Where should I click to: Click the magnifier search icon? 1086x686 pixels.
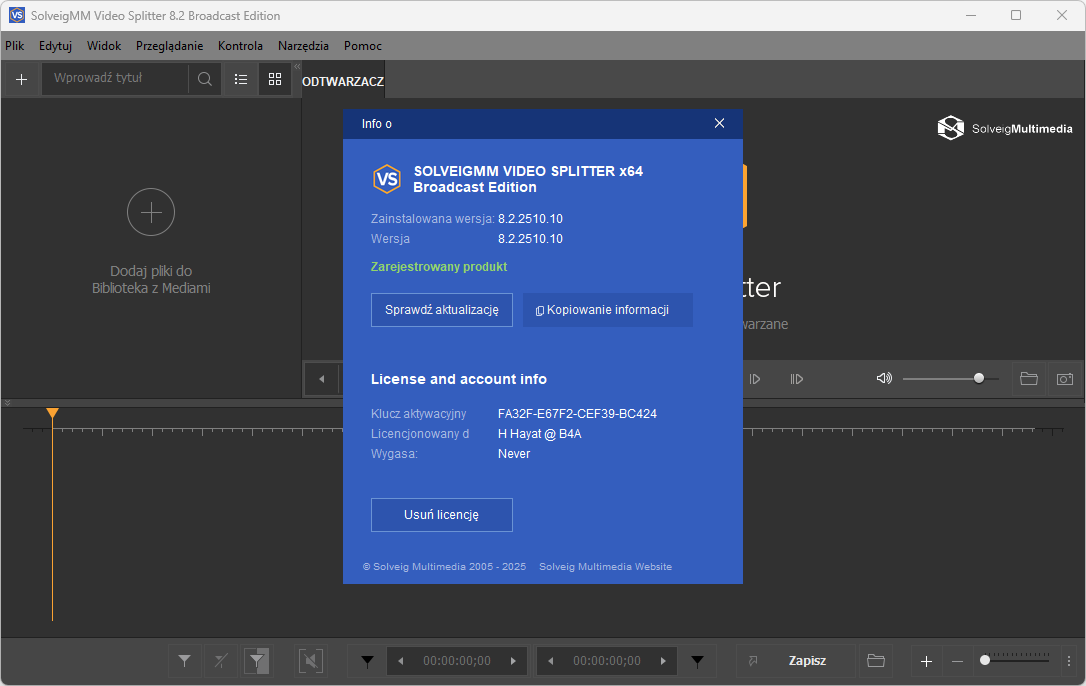tap(204, 79)
